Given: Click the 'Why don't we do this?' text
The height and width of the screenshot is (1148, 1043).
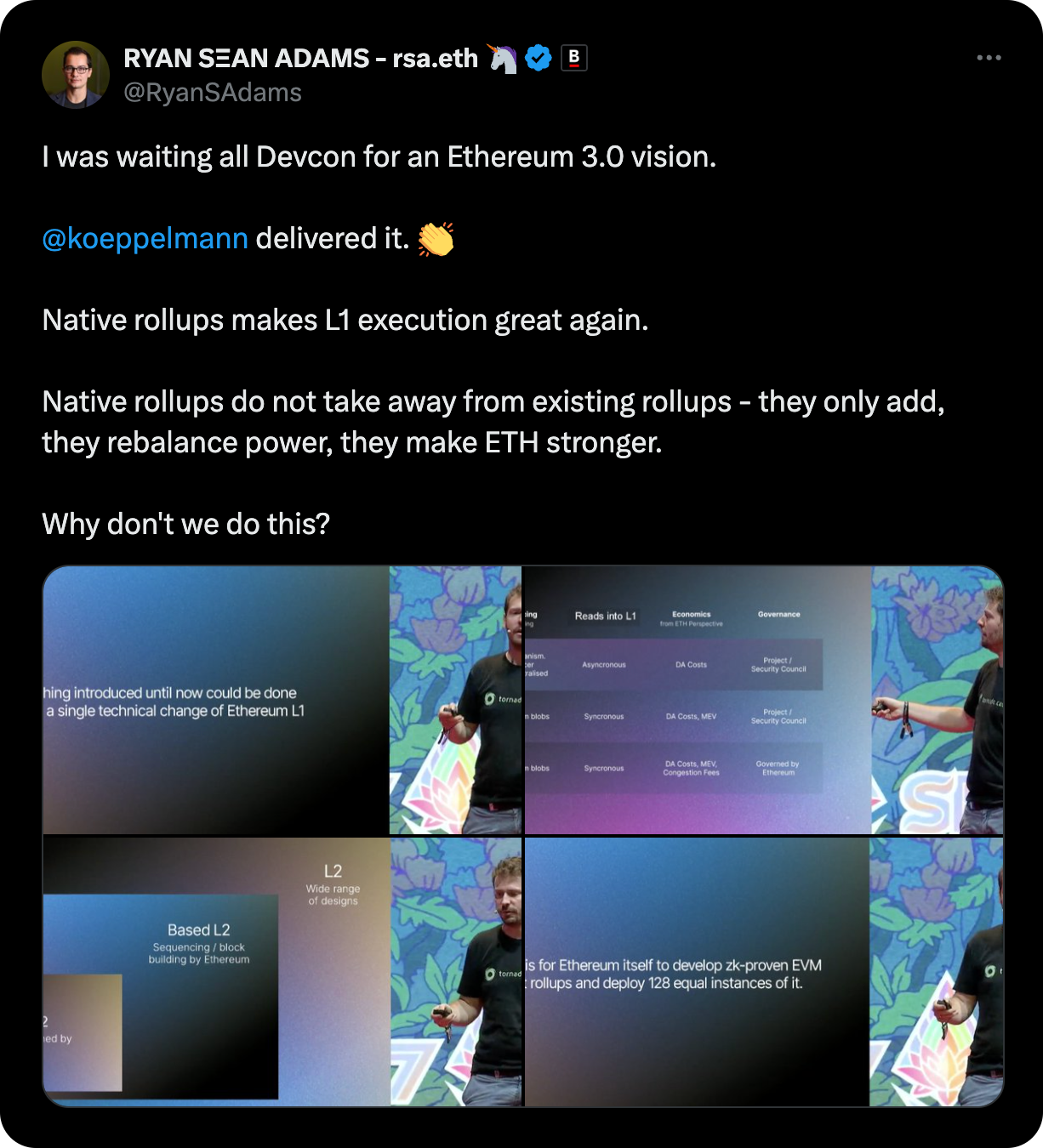Looking at the screenshot, I should coord(185,524).
